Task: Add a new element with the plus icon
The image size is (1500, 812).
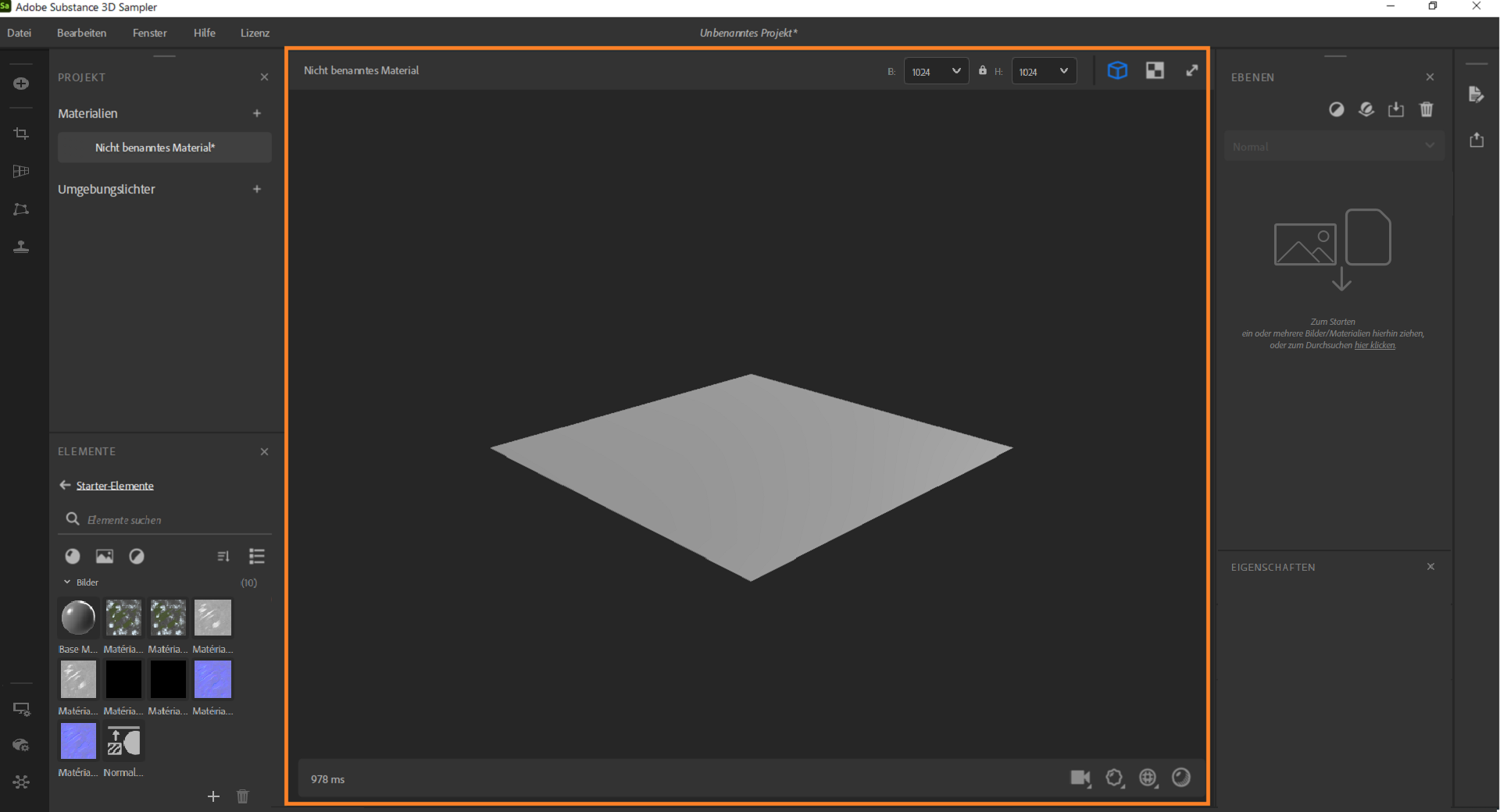Action: point(213,796)
